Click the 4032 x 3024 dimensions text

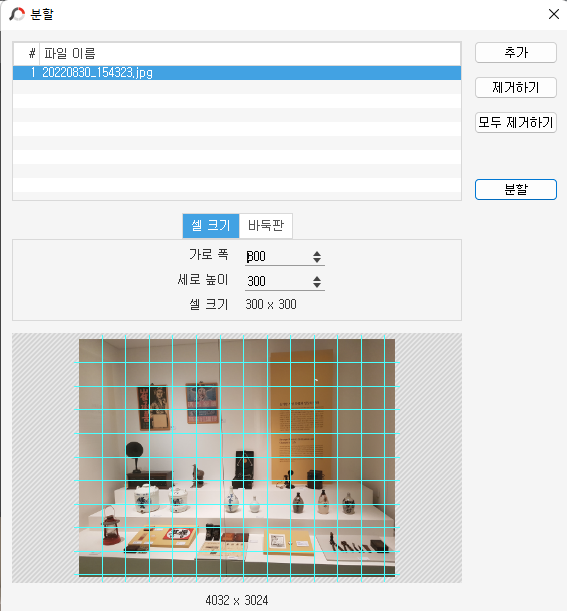[x=237, y=600]
